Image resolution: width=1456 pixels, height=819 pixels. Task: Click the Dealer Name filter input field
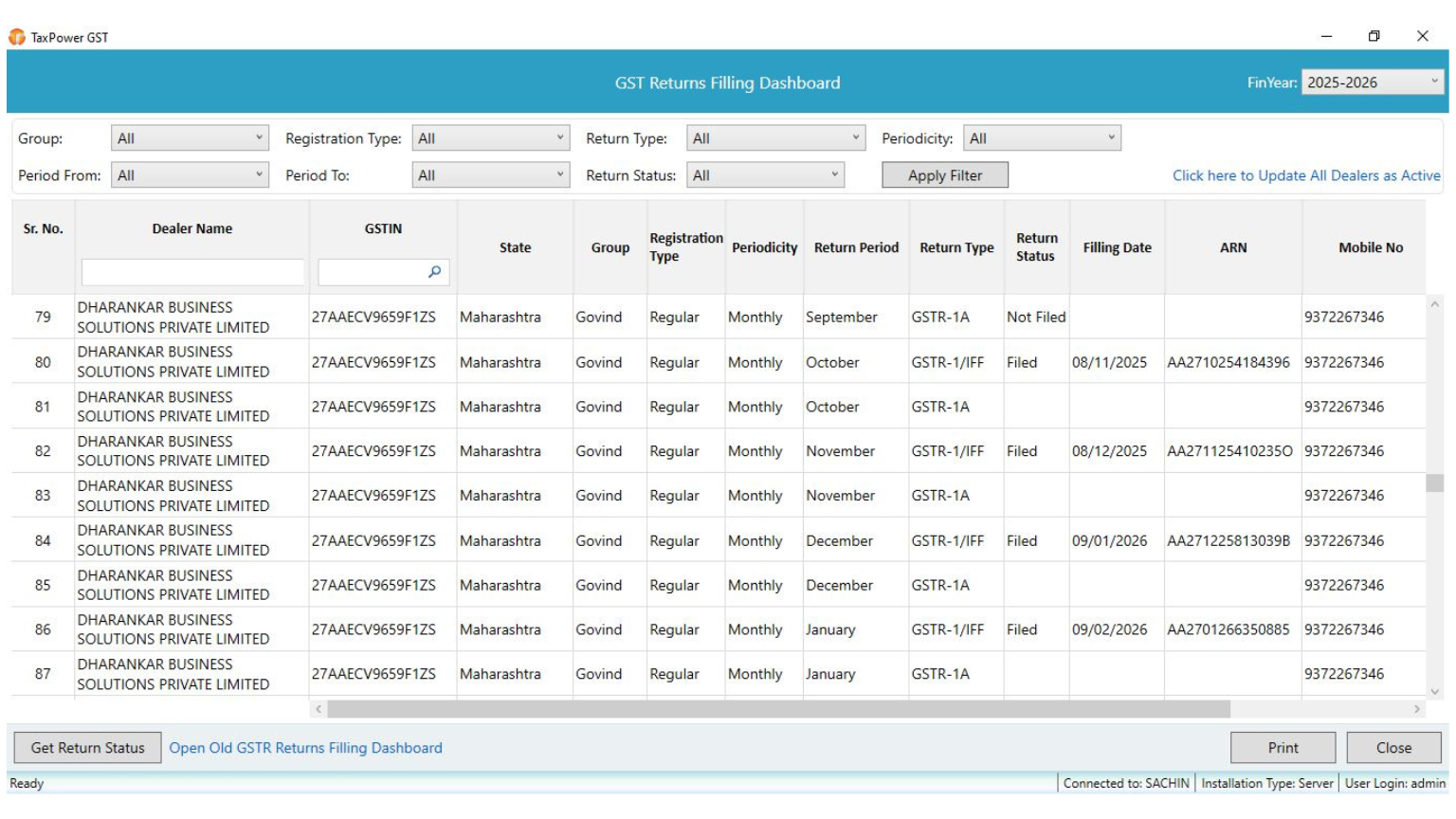coord(192,272)
